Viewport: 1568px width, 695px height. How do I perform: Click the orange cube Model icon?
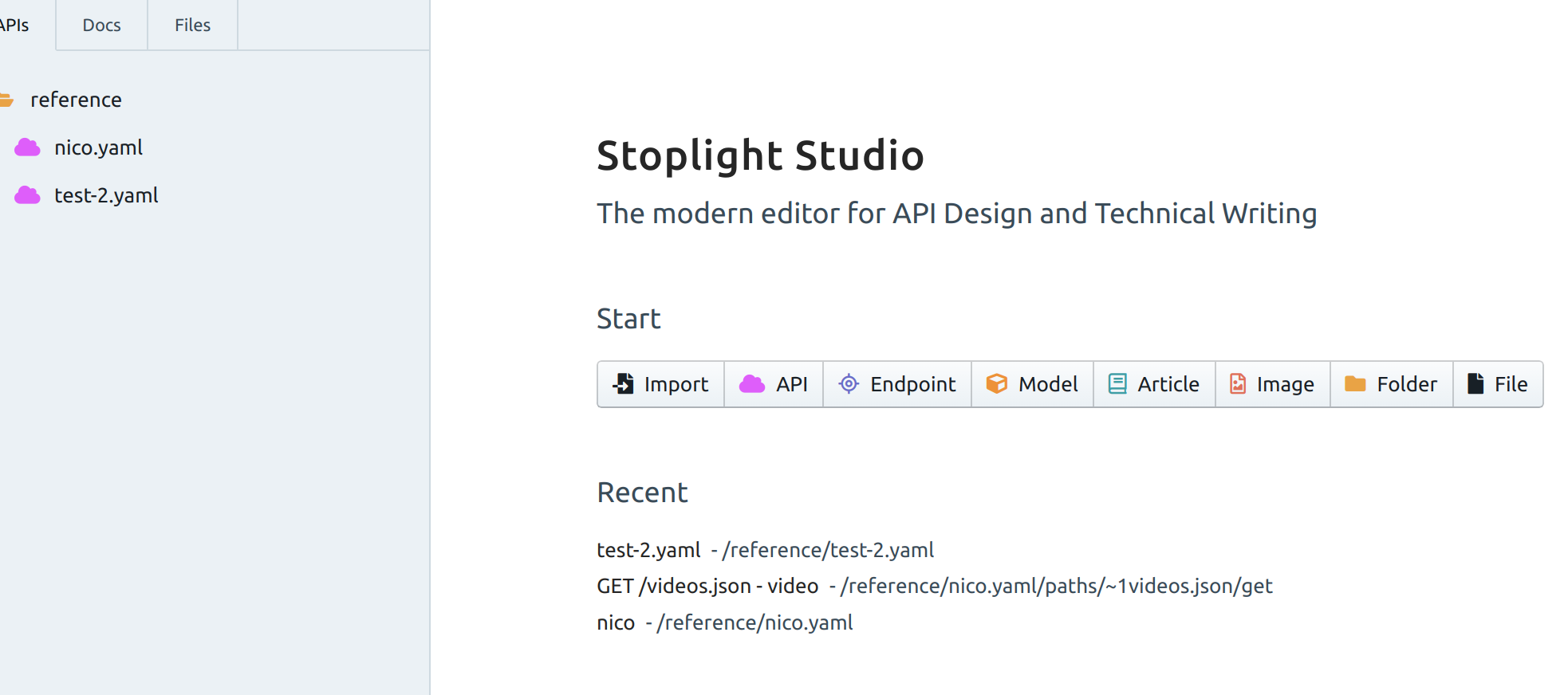(997, 384)
